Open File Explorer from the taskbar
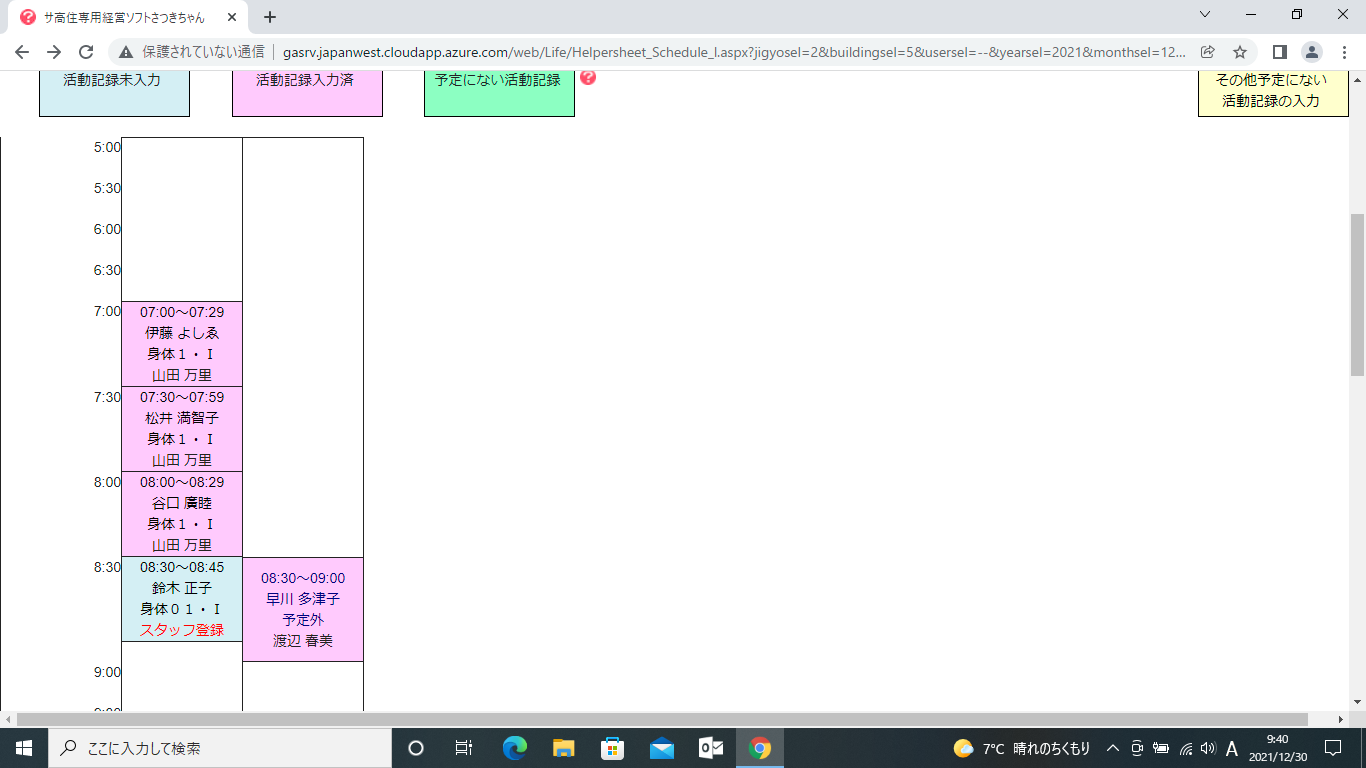 pos(564,748)
